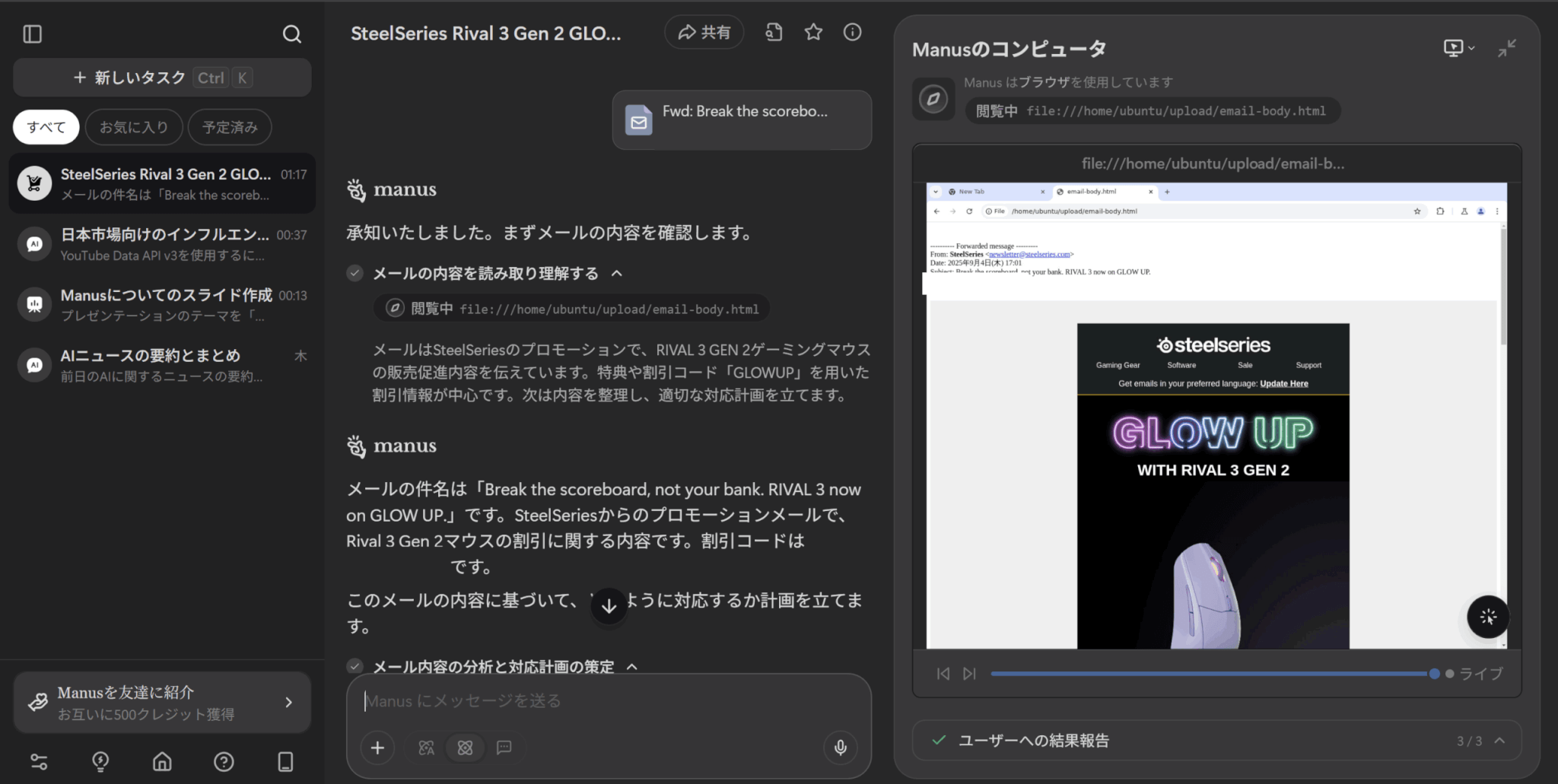The image size is (1558, 784).
Task: Select the email-body.html browser tab in preview
Action: coord(1105,192)
